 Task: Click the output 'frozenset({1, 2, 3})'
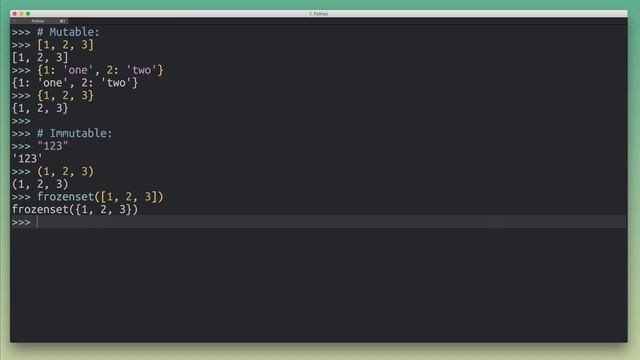pyautogui.click(x=75, y=209)
